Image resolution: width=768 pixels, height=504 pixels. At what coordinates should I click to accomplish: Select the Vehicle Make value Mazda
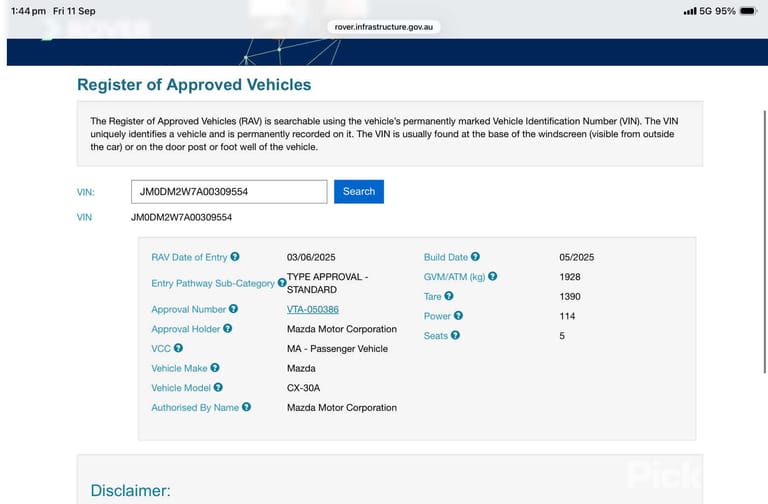click(301, 368)
